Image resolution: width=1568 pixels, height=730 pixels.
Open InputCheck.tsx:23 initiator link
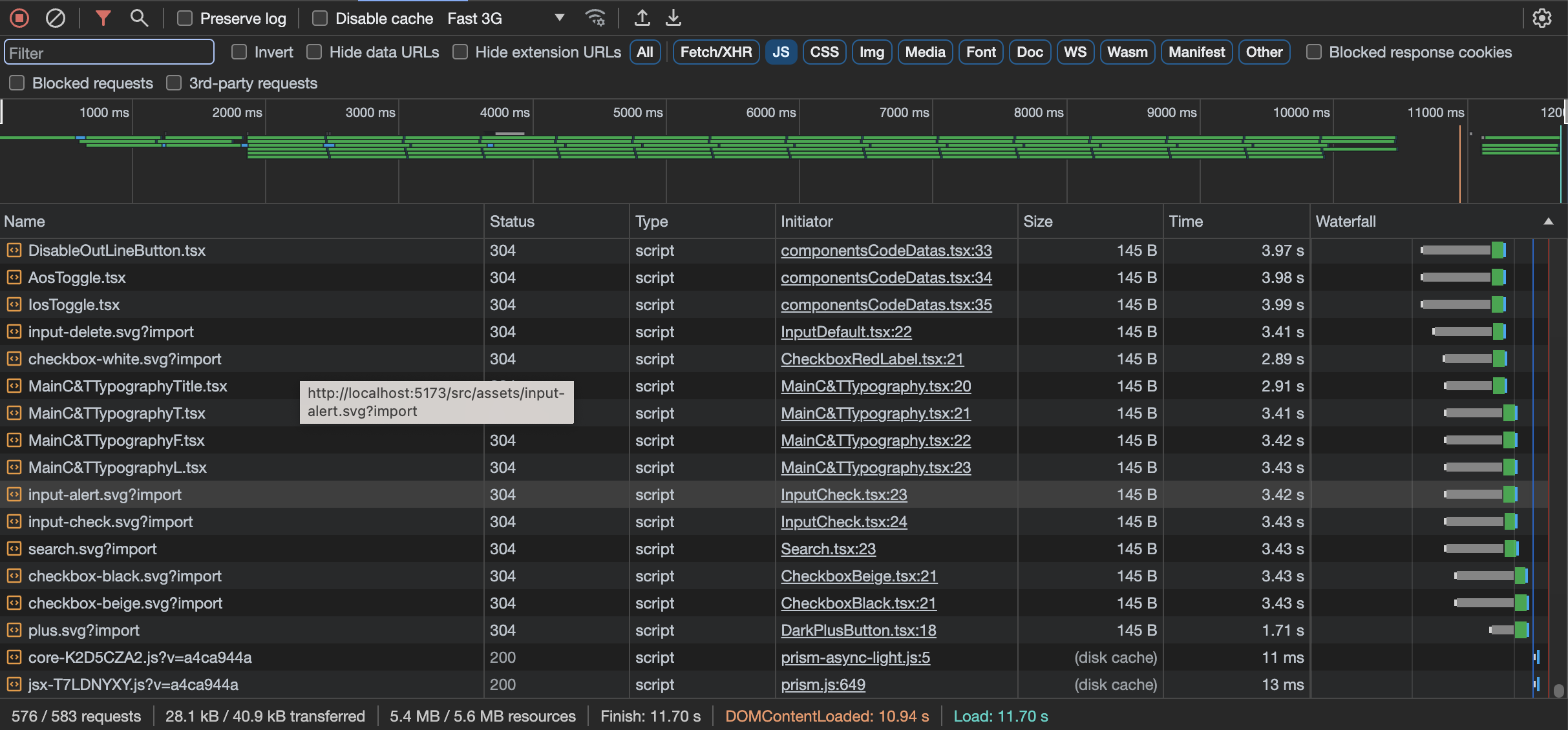[x=843, y=495]
